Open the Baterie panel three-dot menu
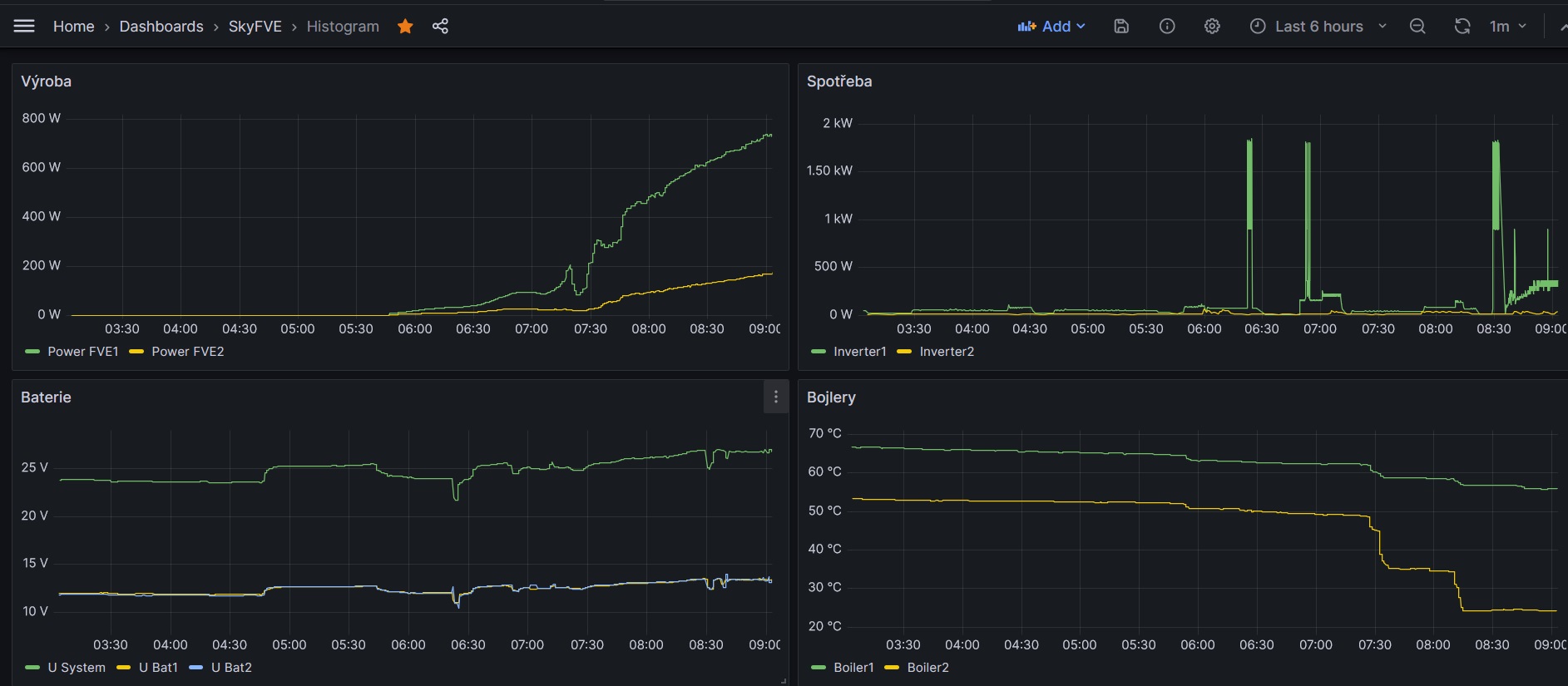Viewport: 1568px width, 686px height. pos(775,397)
